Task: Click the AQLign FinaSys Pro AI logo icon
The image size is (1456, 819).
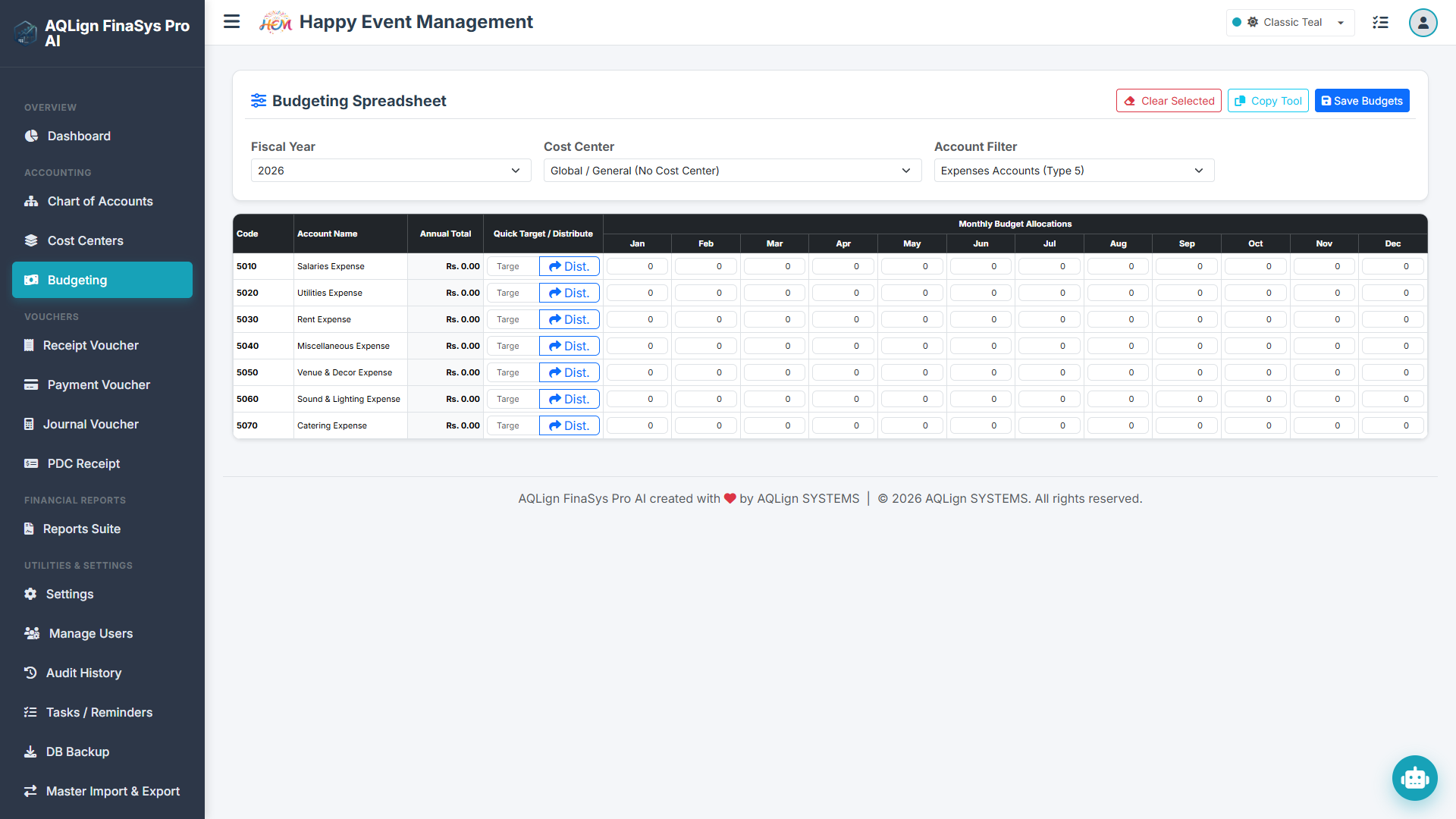Action: pyautogui.click(x=25, y=33)
